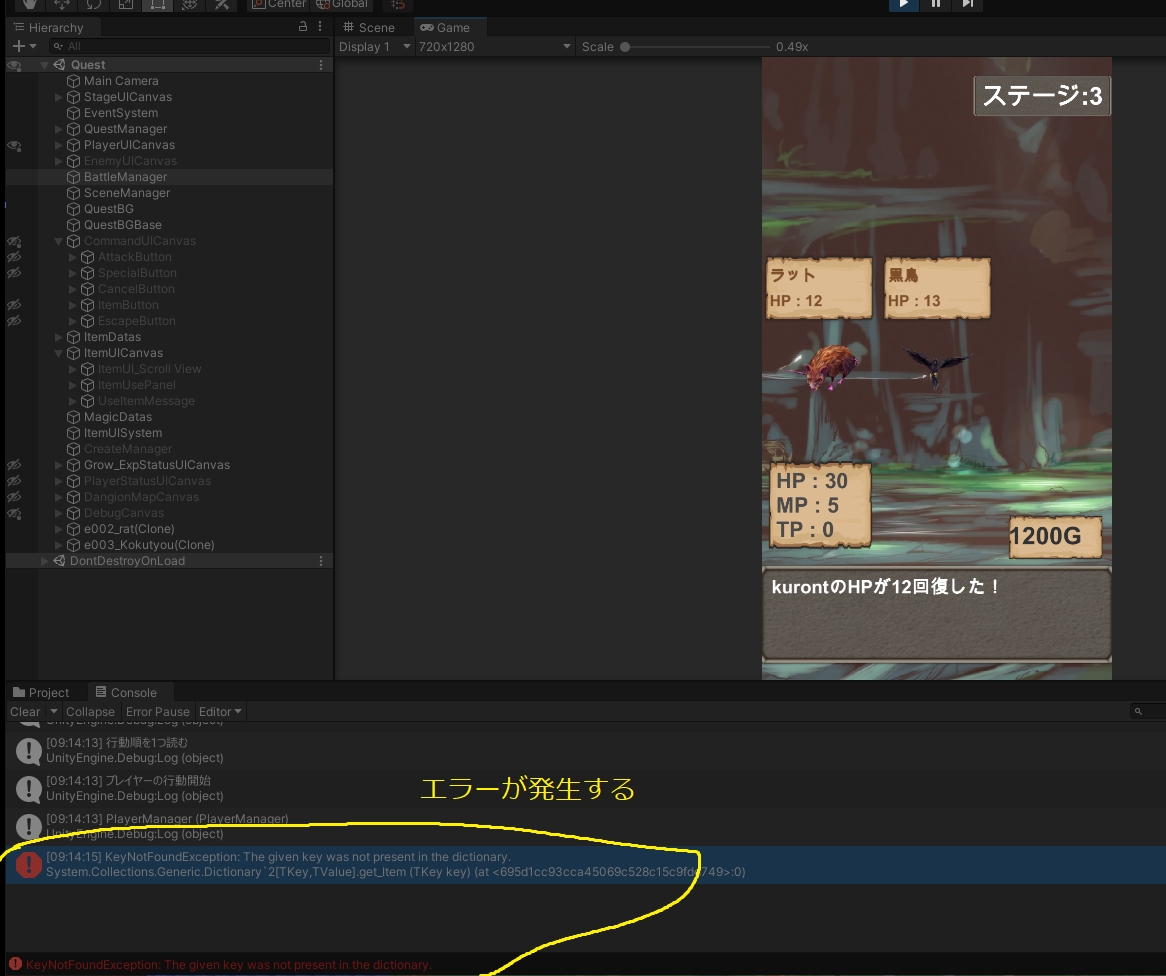Image resolution: width=1166 pixels, height=976 pixels.
Task: Expand the e002_rat(Clone) object
Action: tap(59, 529)
